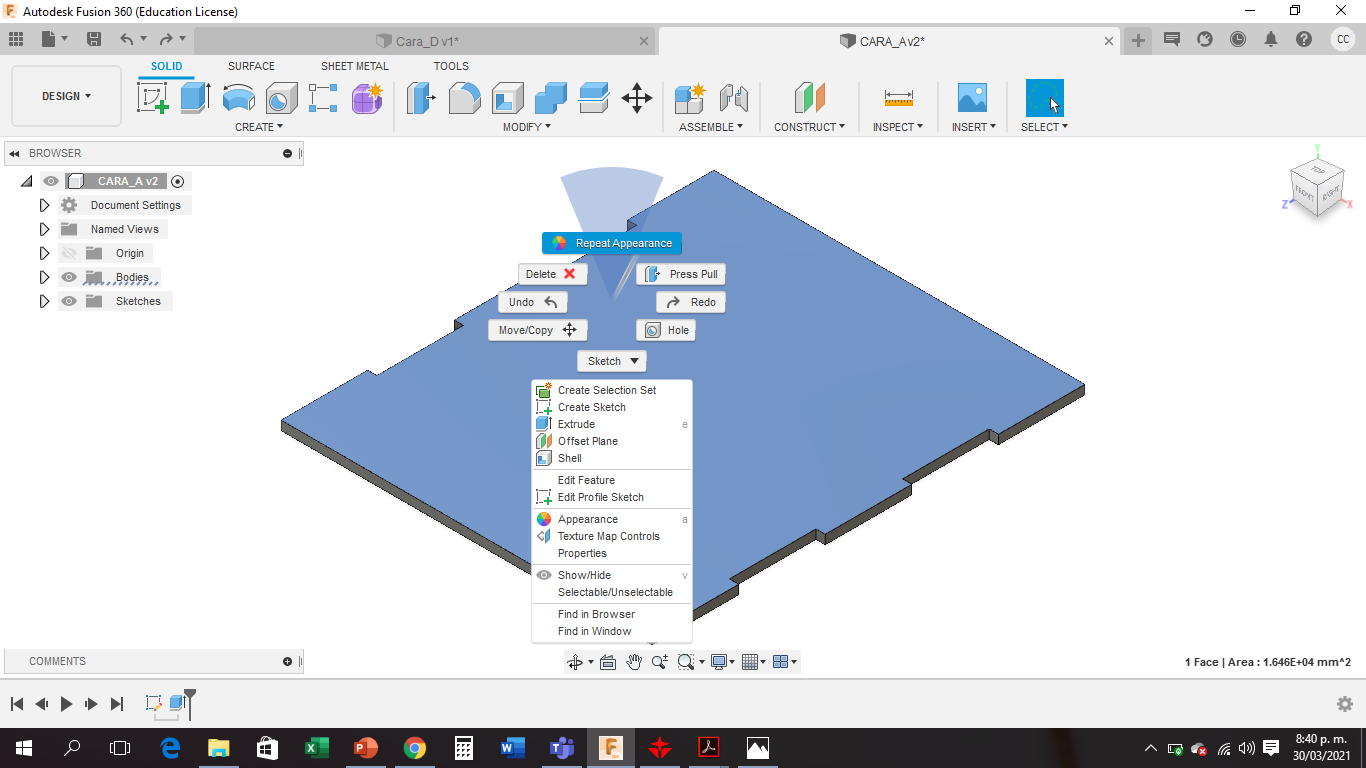The image size is (1366, 768).
Task: Choose Create Selection Set from context menu
Action: click(612, 390)
